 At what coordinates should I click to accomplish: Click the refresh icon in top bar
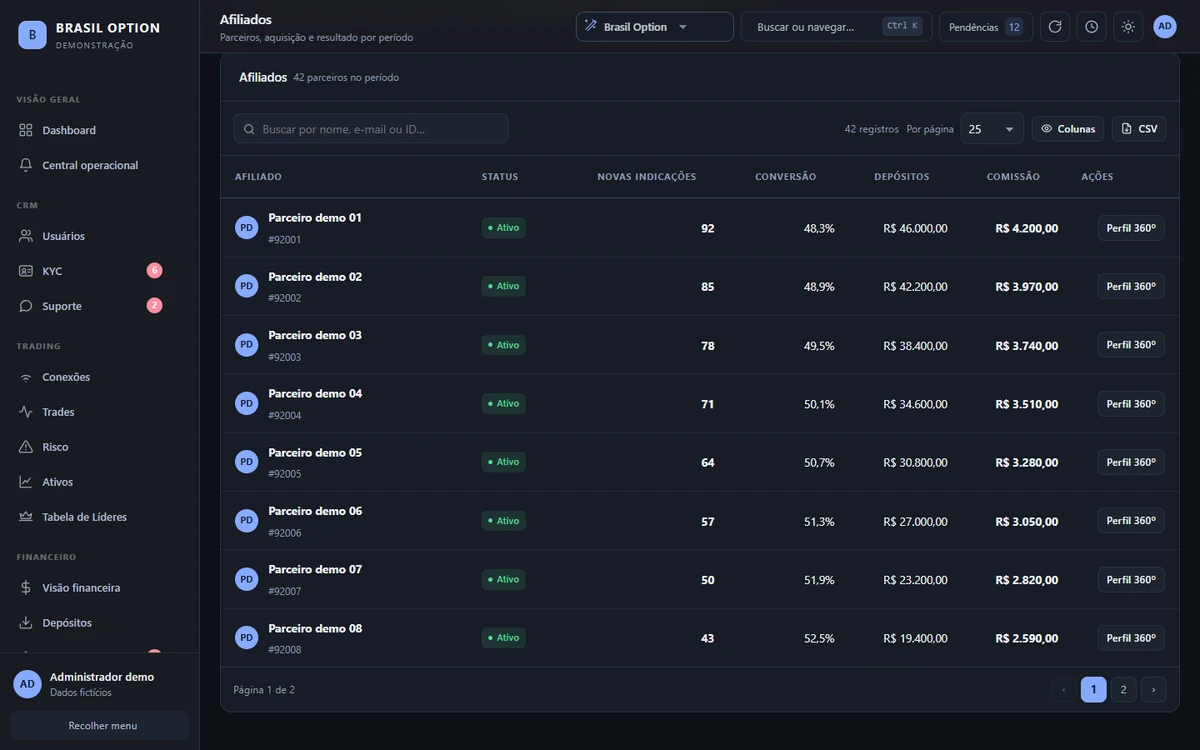click(1055, 27)
